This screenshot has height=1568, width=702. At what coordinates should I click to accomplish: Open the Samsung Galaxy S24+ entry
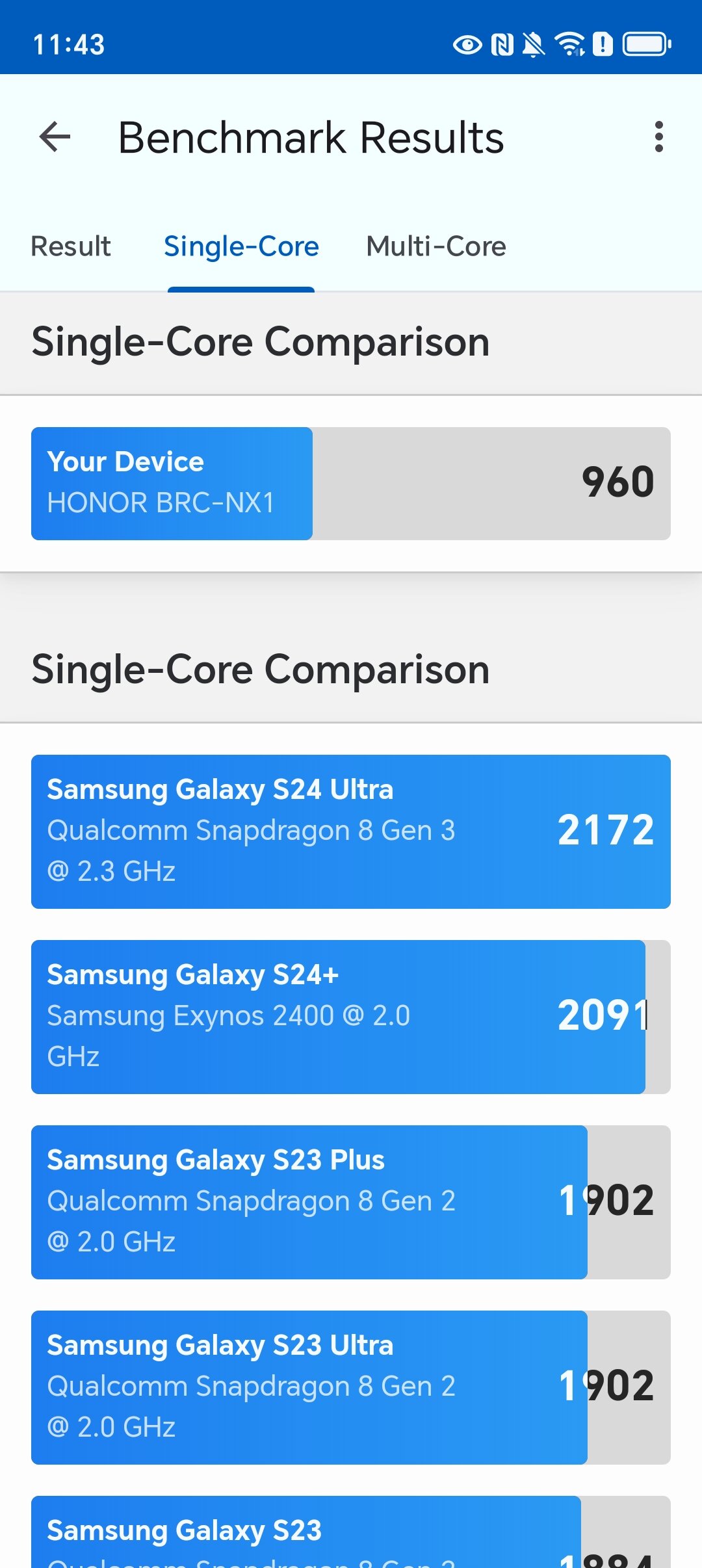(351, 1017)
